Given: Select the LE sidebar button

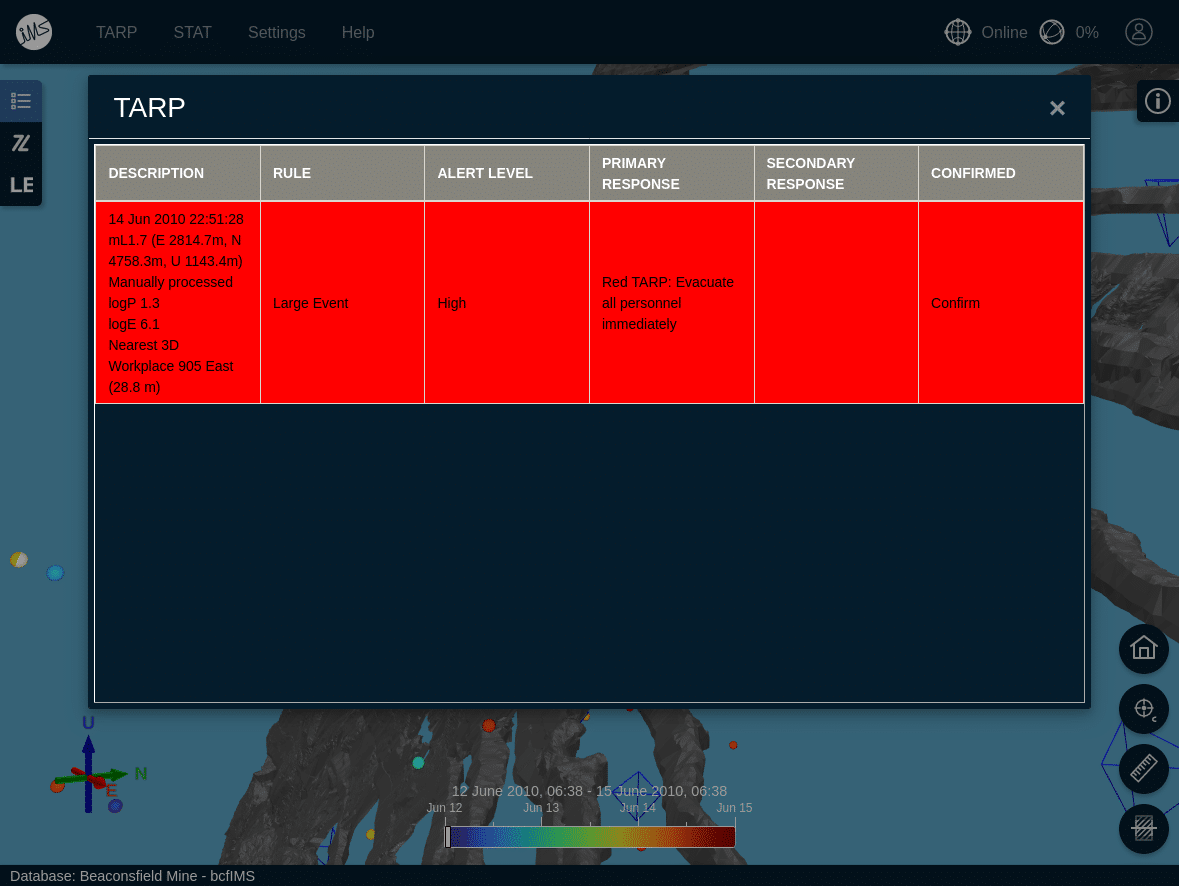Looking at the screenshot, I should (x=21, y=185).
